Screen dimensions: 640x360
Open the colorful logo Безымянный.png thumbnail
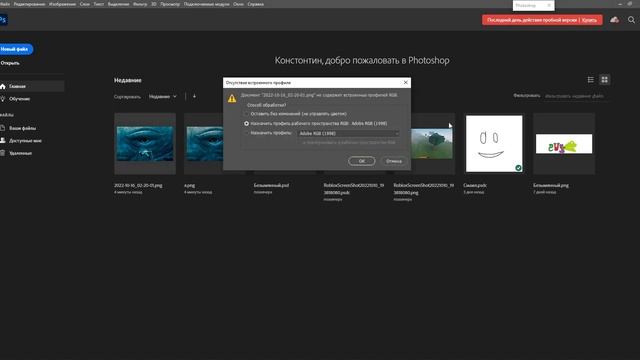point(564,144)
